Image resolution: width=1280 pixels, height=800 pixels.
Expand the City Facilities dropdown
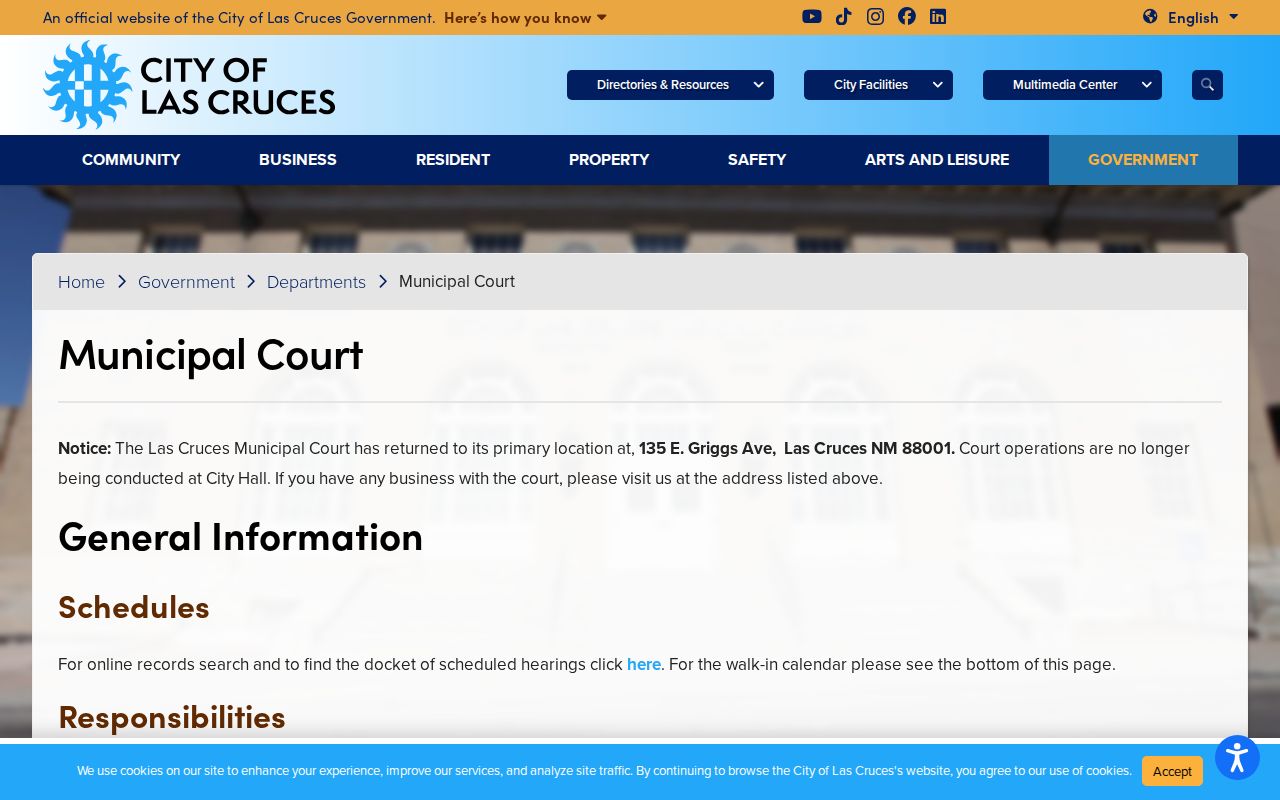coord(878,85)
